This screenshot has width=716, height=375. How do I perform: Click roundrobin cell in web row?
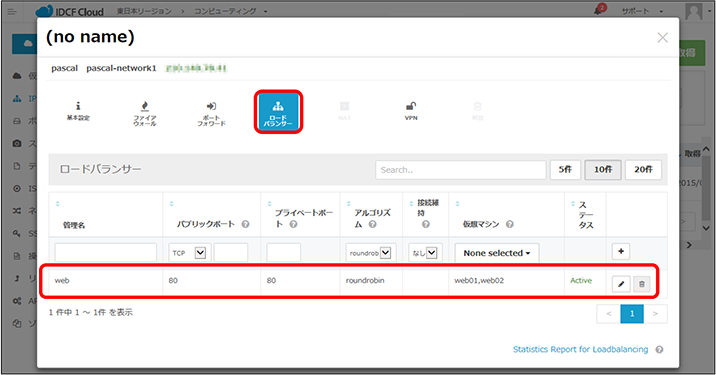coord(365,280)
